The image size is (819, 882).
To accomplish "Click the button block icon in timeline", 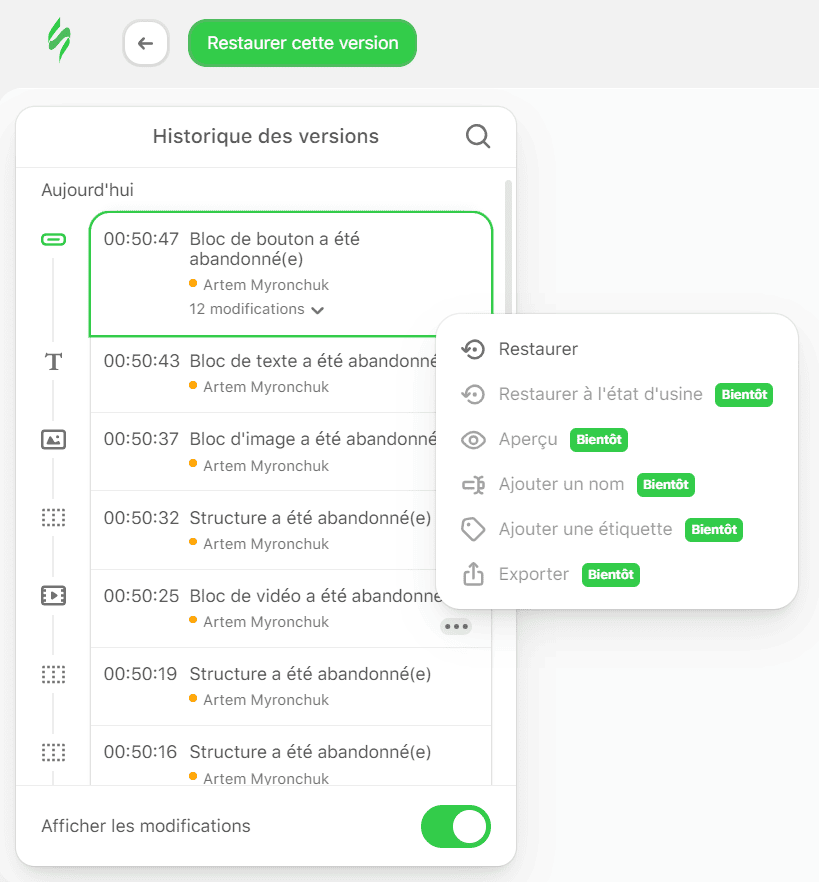I will click(53, 240).
